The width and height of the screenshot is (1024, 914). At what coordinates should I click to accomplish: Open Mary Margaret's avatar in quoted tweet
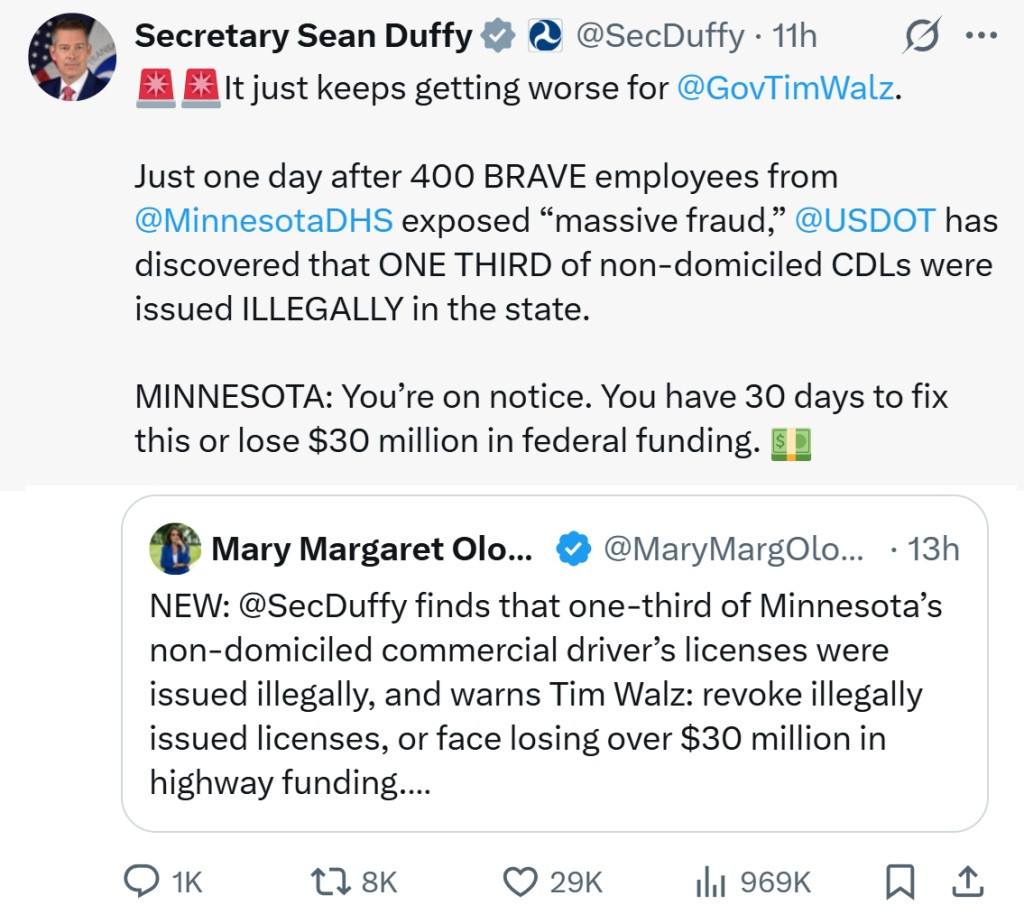pyautogui.click(x=175, y=549)
